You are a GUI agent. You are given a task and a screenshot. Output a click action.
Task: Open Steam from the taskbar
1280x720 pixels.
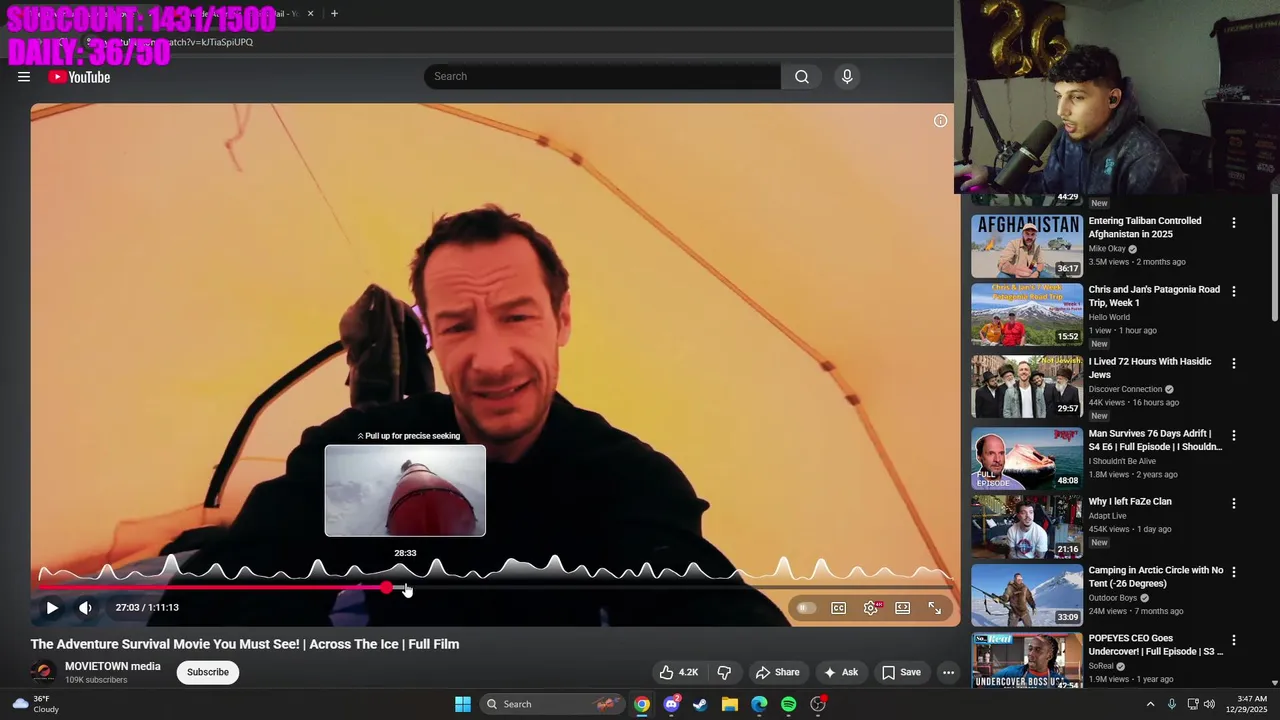(x=700, y=704)
